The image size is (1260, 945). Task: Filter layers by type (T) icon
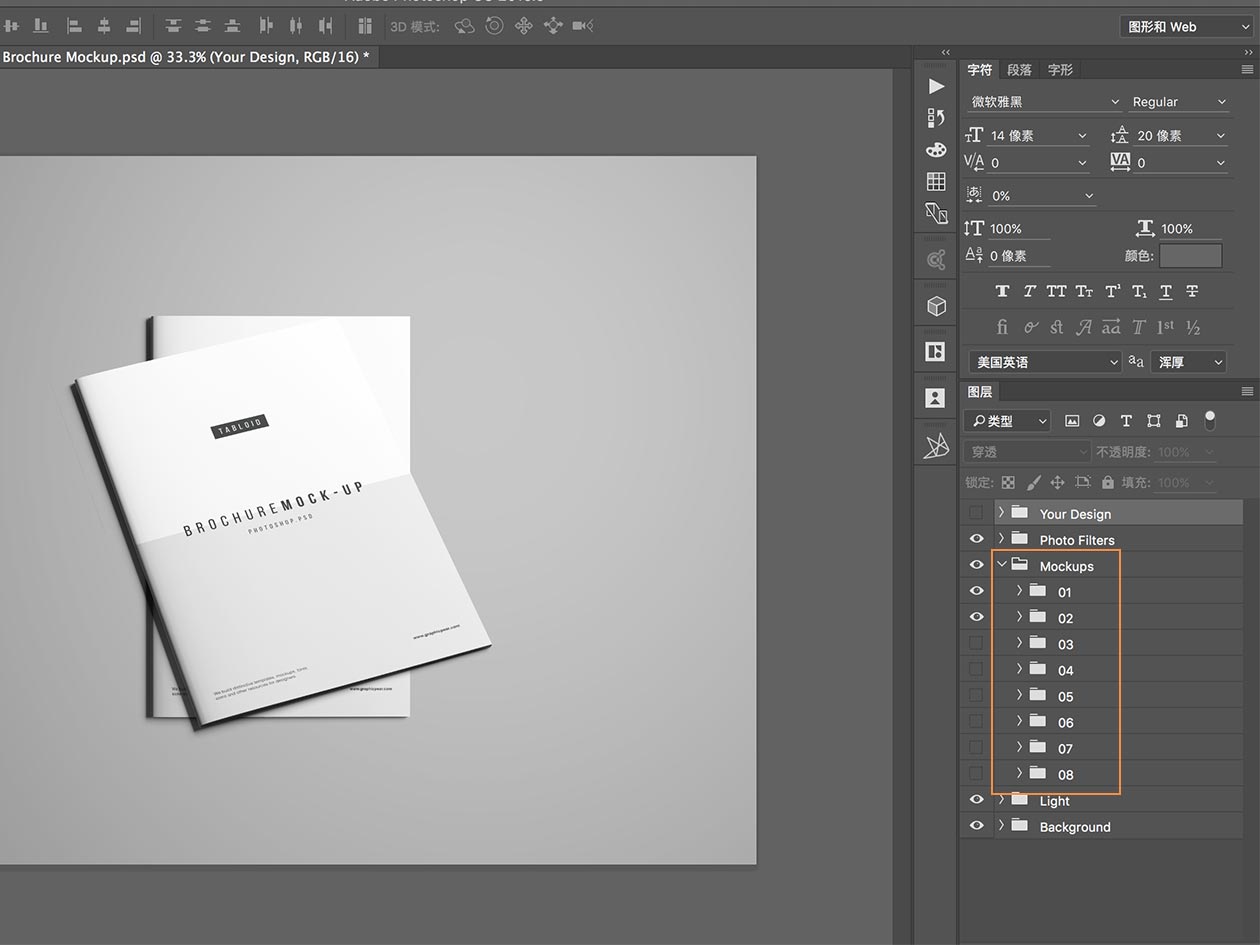[x=1126, y=421]
